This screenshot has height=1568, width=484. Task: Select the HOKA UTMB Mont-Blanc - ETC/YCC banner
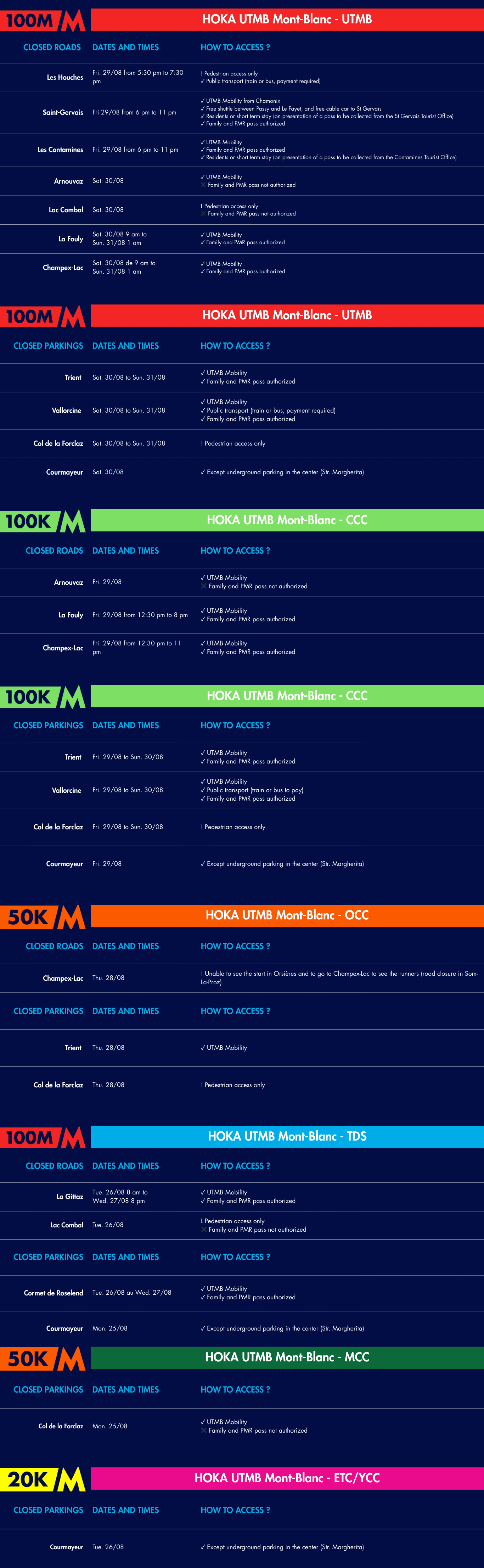287,1478
